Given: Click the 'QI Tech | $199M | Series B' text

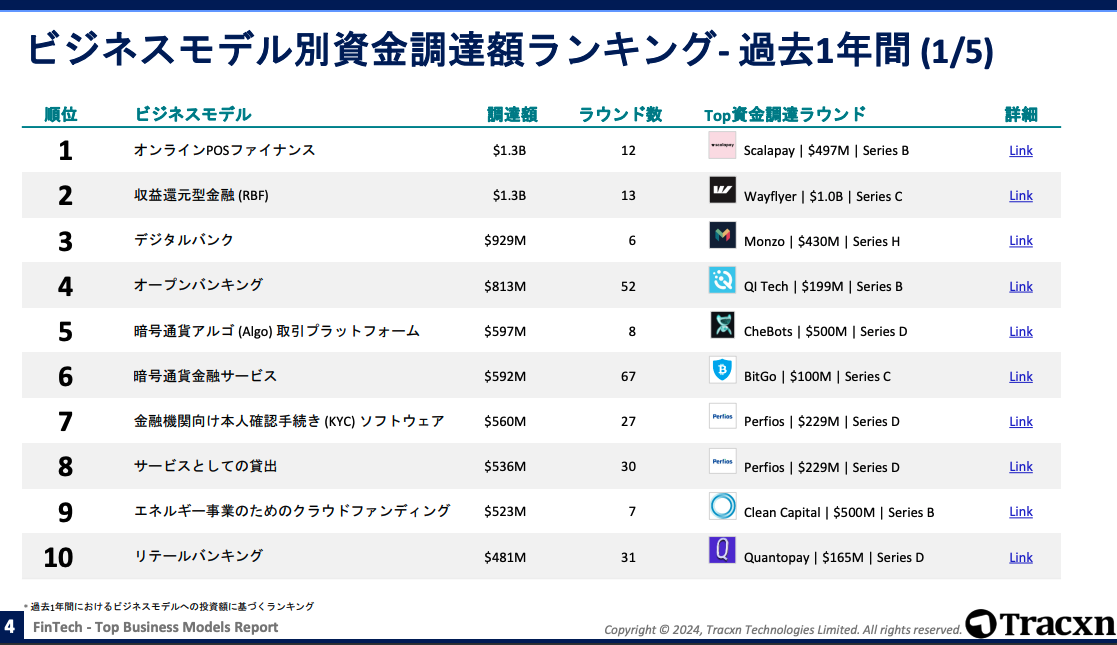Looking at the screenshot, I should click(823, 287).
